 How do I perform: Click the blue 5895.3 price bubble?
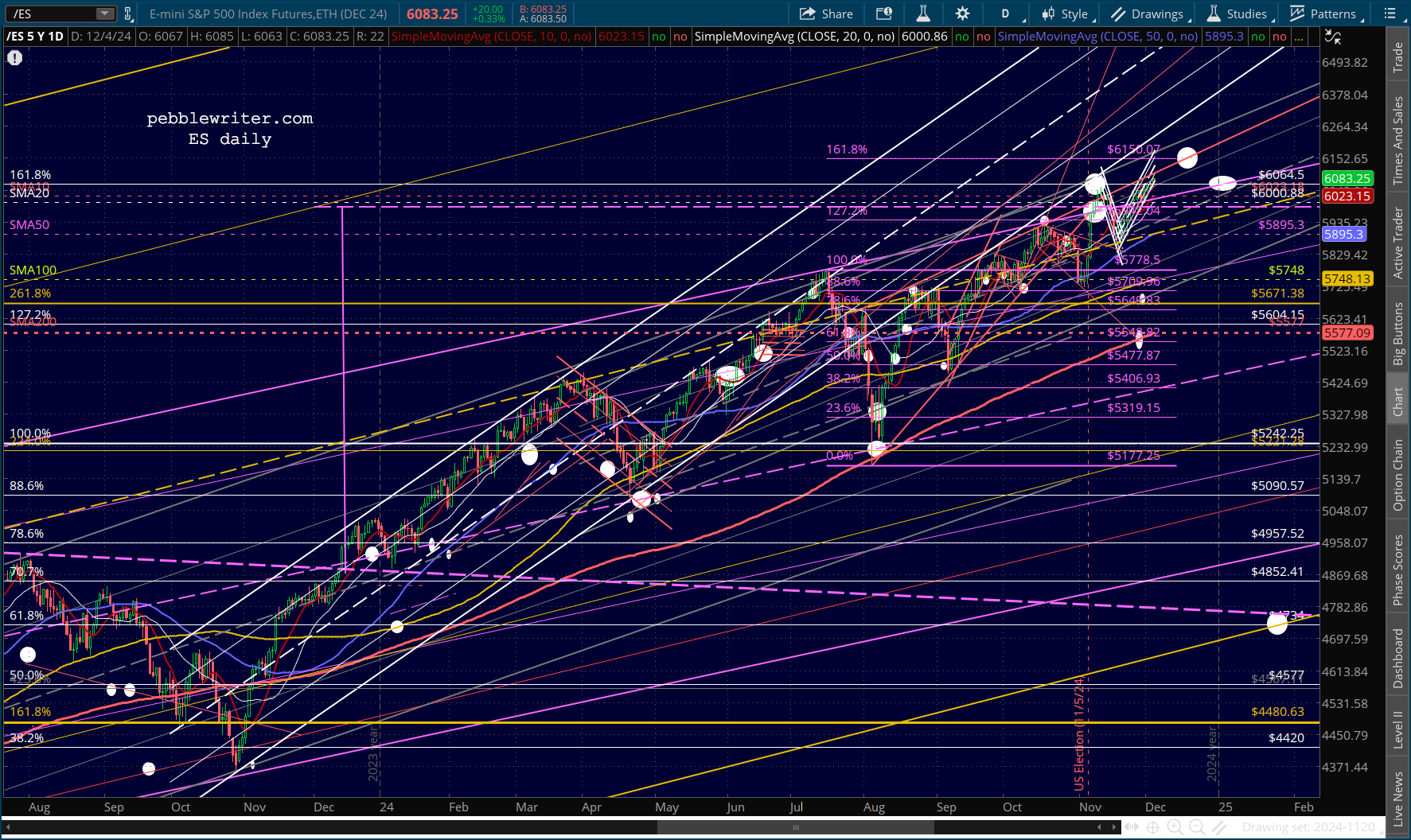[x=1344, y=234]
